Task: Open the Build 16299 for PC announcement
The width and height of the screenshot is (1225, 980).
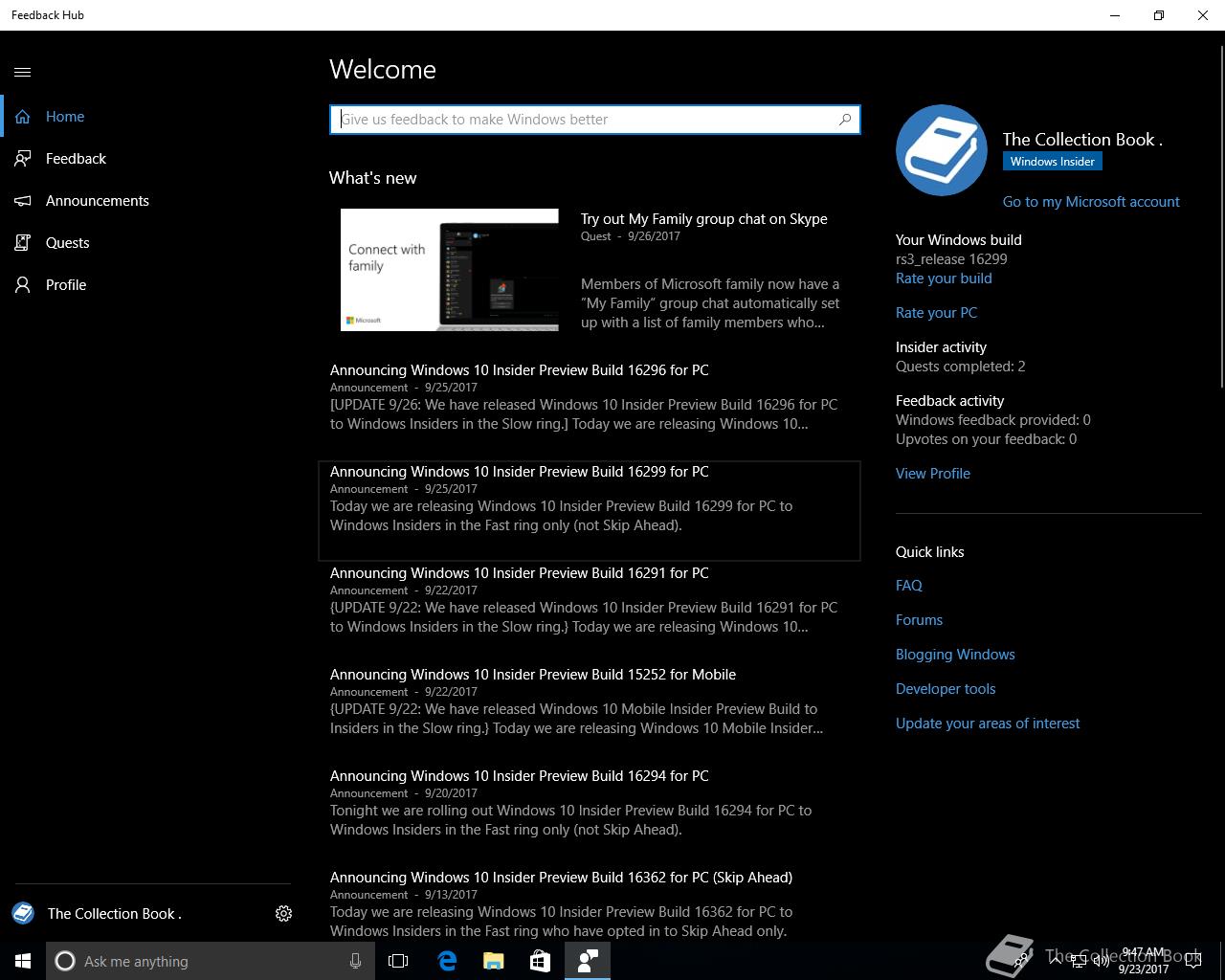Action: pos(589,510)
